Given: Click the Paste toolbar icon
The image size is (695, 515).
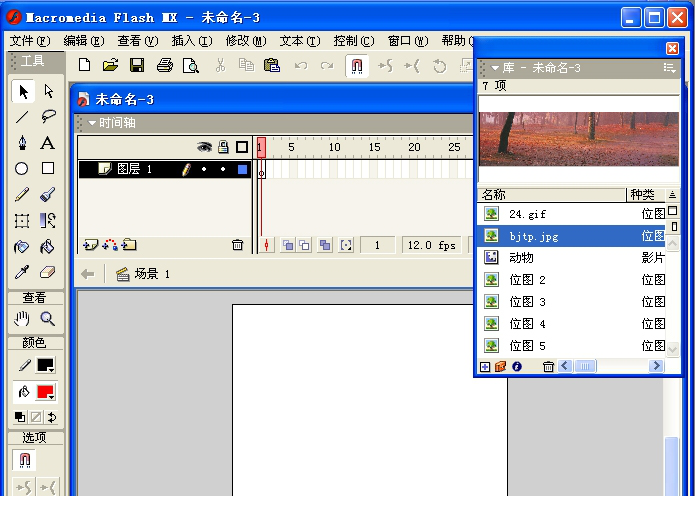Looking at the screenshot, I should coord(272,66).
